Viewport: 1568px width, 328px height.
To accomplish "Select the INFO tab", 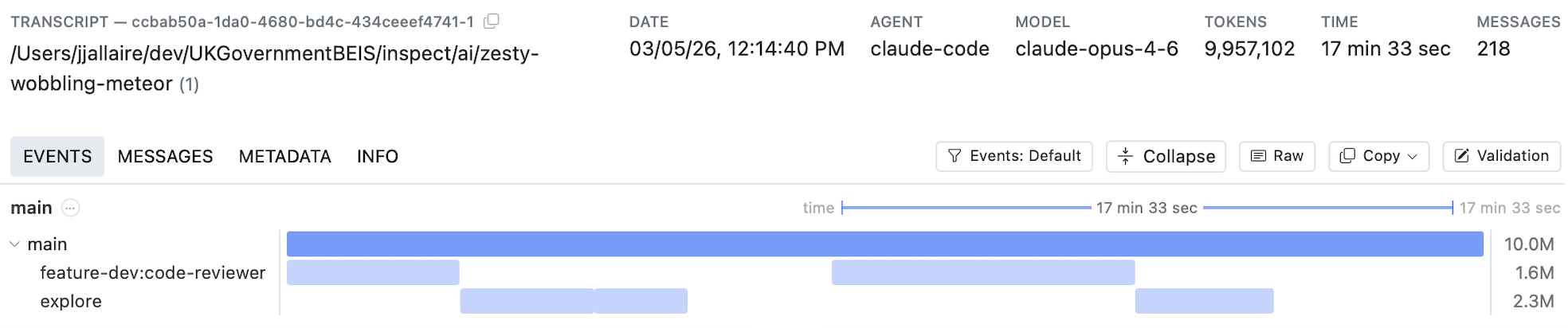I will pos(377,156).
